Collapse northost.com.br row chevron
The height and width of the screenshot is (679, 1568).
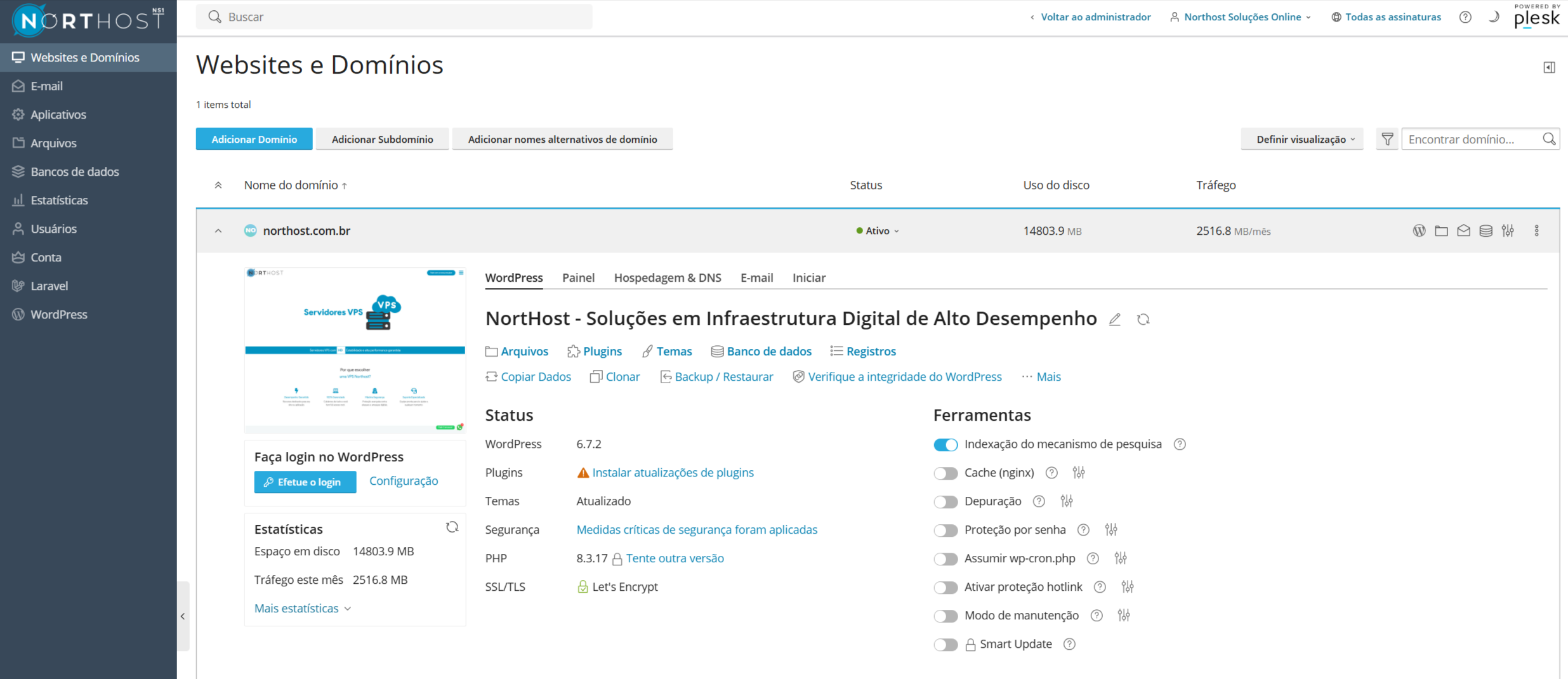(218, 231)
